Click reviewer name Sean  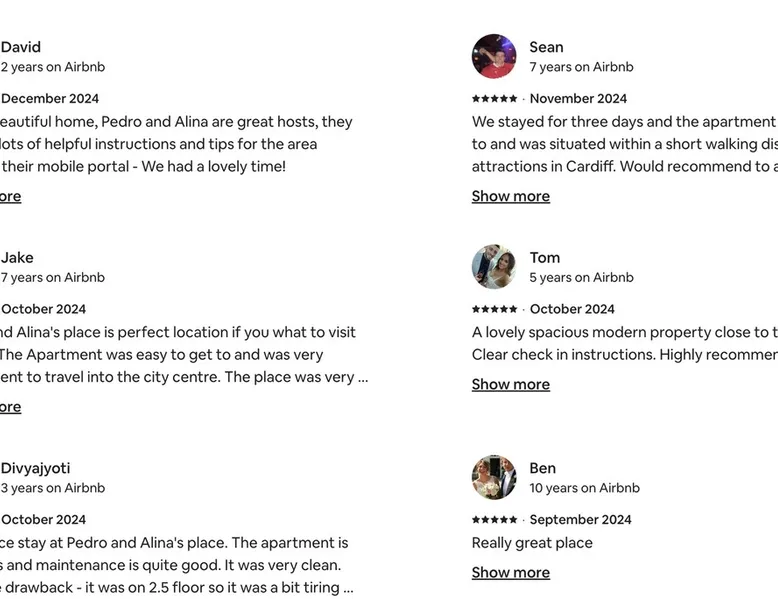tap(546, 47)
